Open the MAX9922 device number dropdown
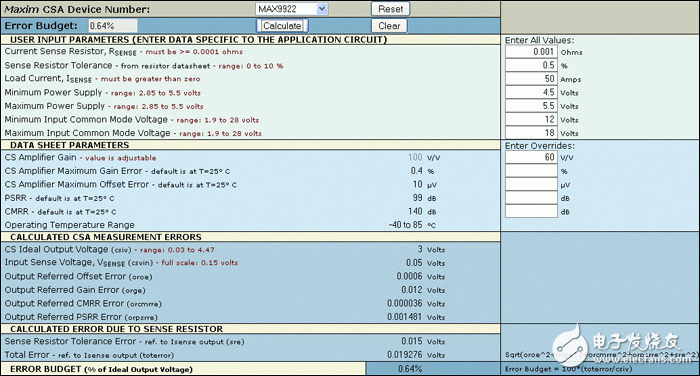Screen dimensions: 700x376 [292, 8]
